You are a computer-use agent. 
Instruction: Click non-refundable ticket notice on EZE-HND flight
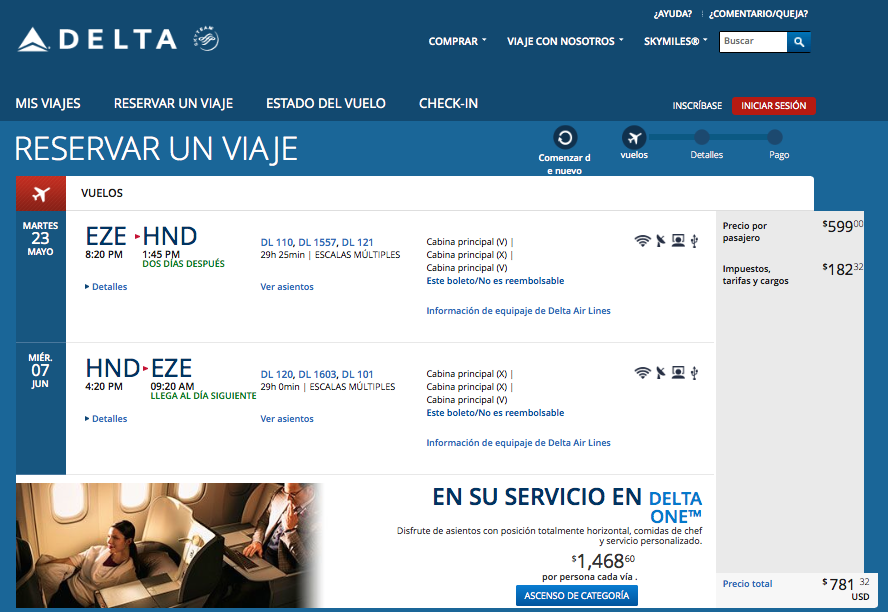coord(495,281)
